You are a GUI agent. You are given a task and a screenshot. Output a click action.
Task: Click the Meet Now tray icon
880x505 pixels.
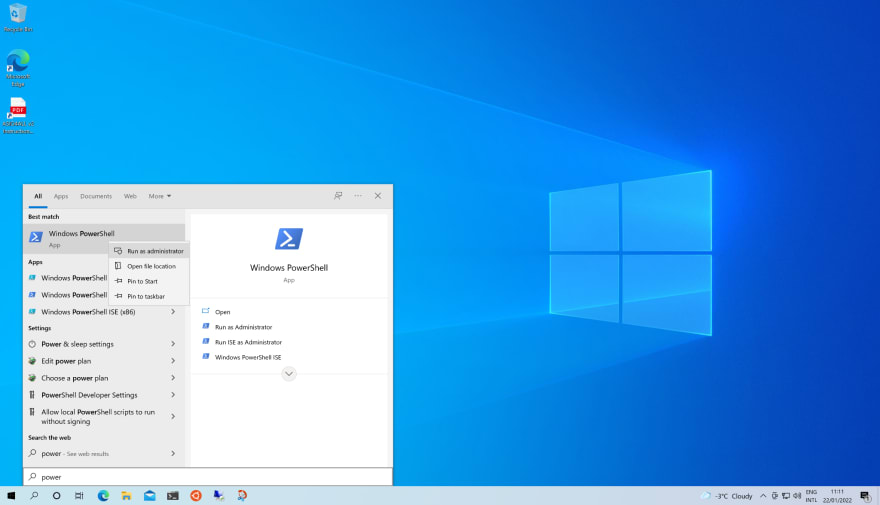click(x=774, y=496)
